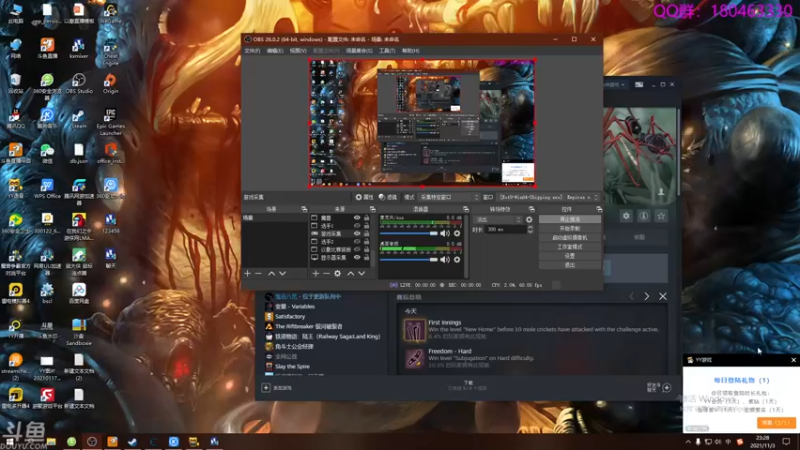Open 滤镜 filters for the selected source
This screenshot has width=800, height=450.
point(388,197)
